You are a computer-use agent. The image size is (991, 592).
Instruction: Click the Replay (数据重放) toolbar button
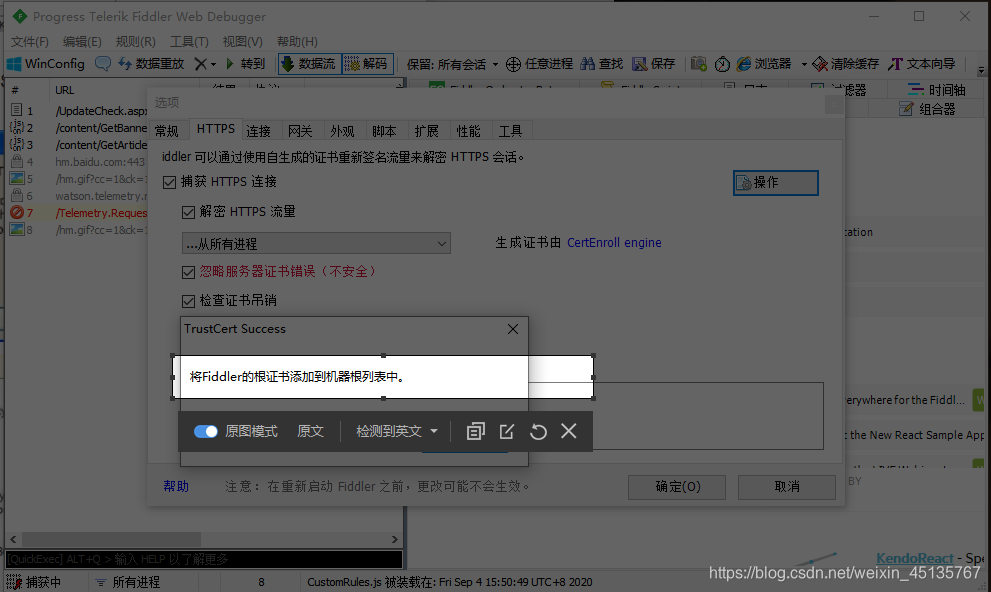(151, 64)
